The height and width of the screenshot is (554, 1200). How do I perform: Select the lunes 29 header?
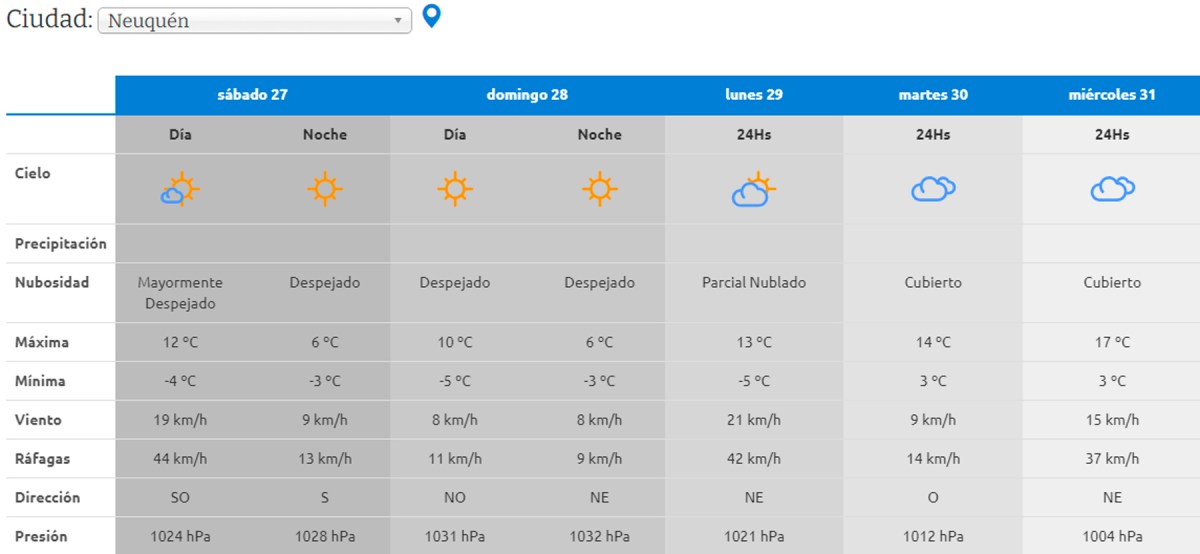click(x=753, y=95)
